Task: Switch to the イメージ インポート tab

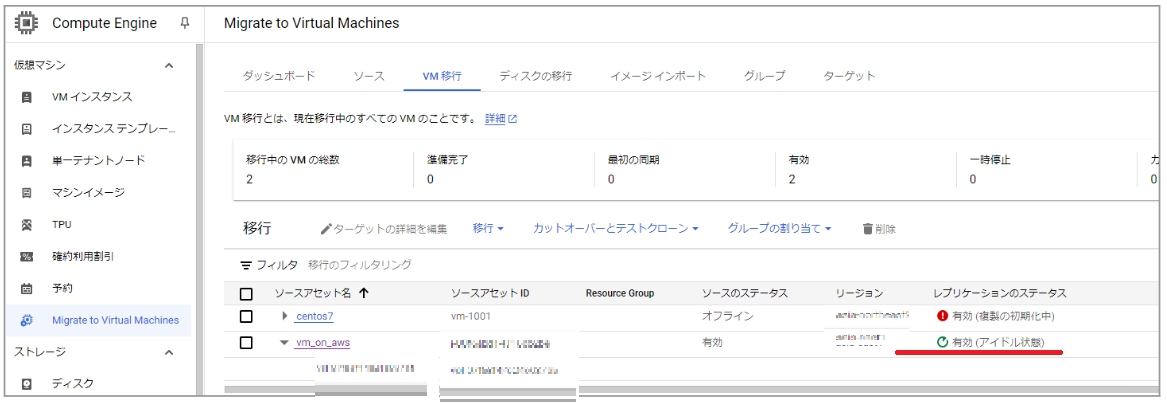Action: point(658,76)
